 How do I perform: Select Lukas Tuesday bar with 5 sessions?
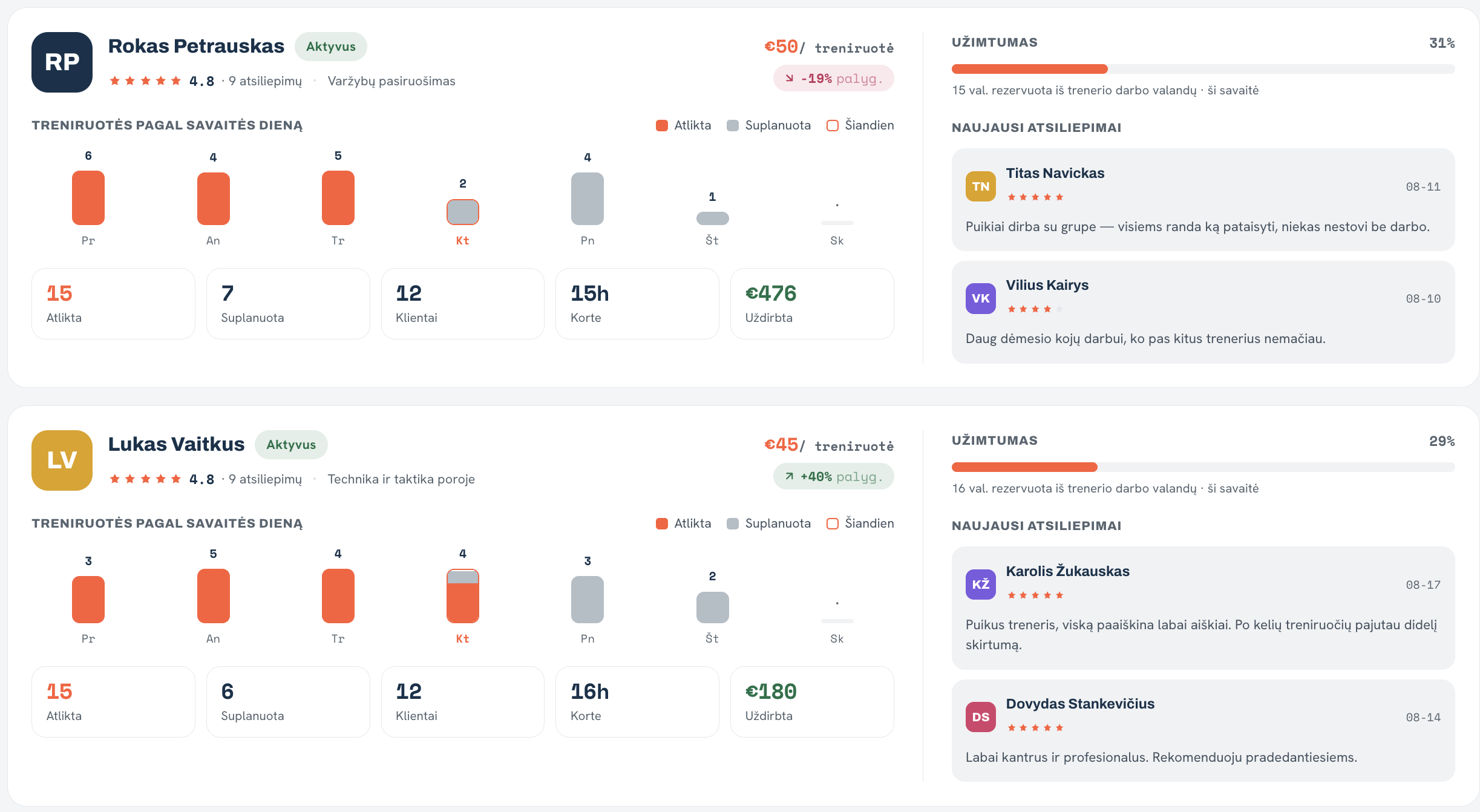pos(213,596)
